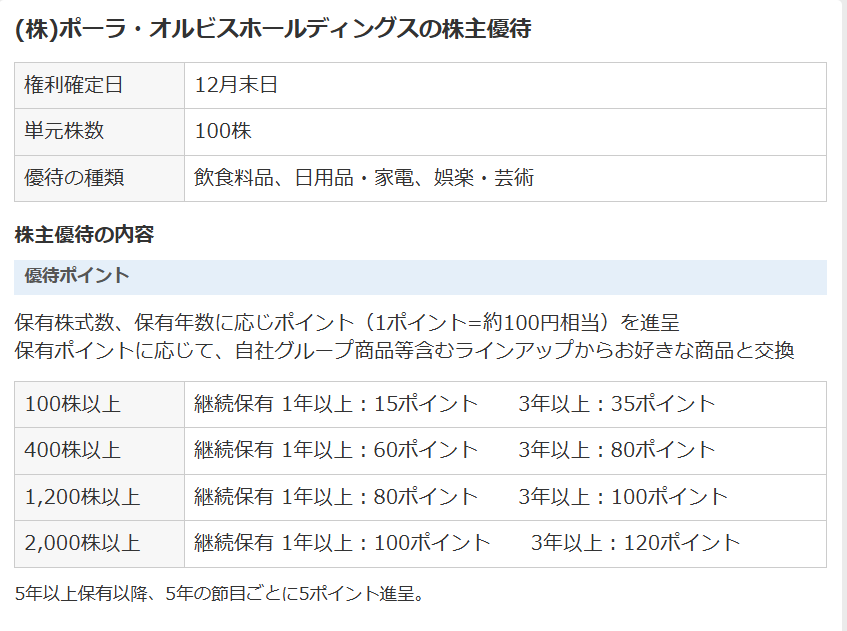Viewport: 847px width, 631px height.
Task: Select the 2,000株以上 row label
Action: pyautogui.click(x=82, y=543)
